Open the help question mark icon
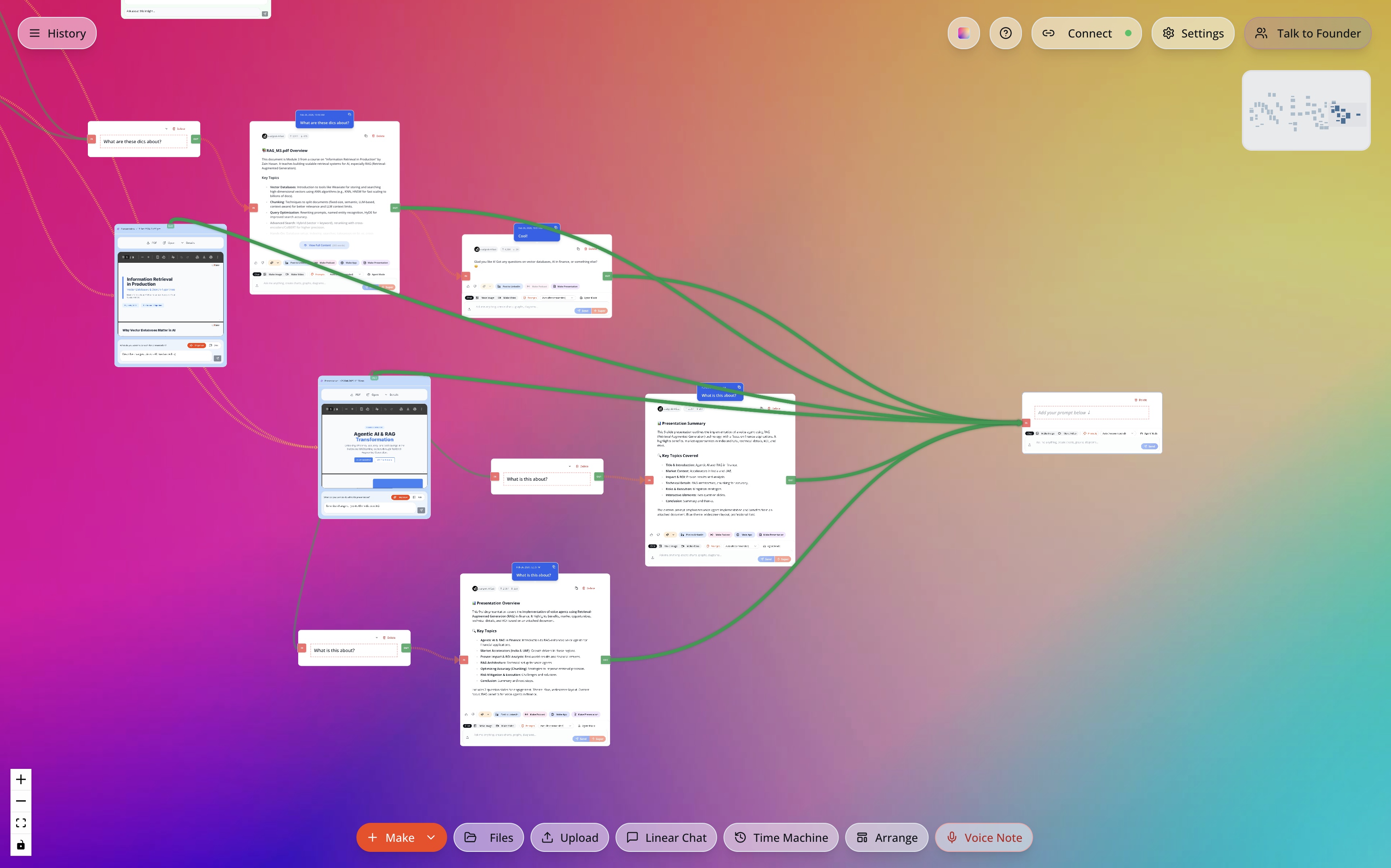The height and width of the screenshot is (868, 1391). (1005, 33)
